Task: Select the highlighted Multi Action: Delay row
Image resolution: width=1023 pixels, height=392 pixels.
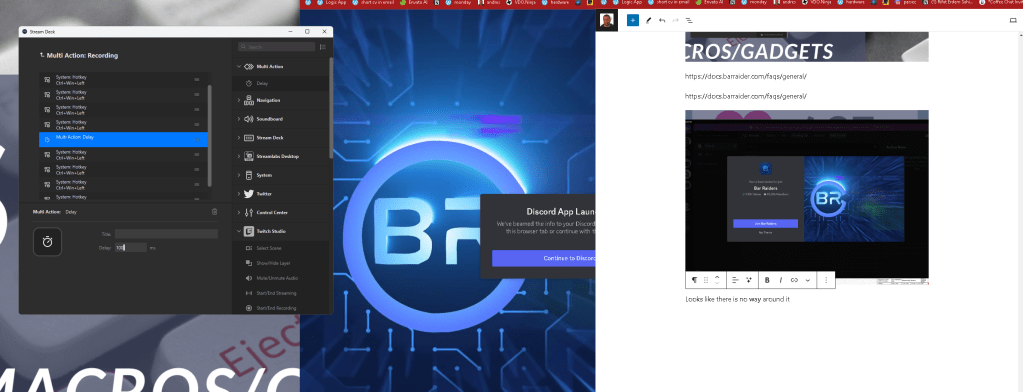Action: click(x=123, y=139)
